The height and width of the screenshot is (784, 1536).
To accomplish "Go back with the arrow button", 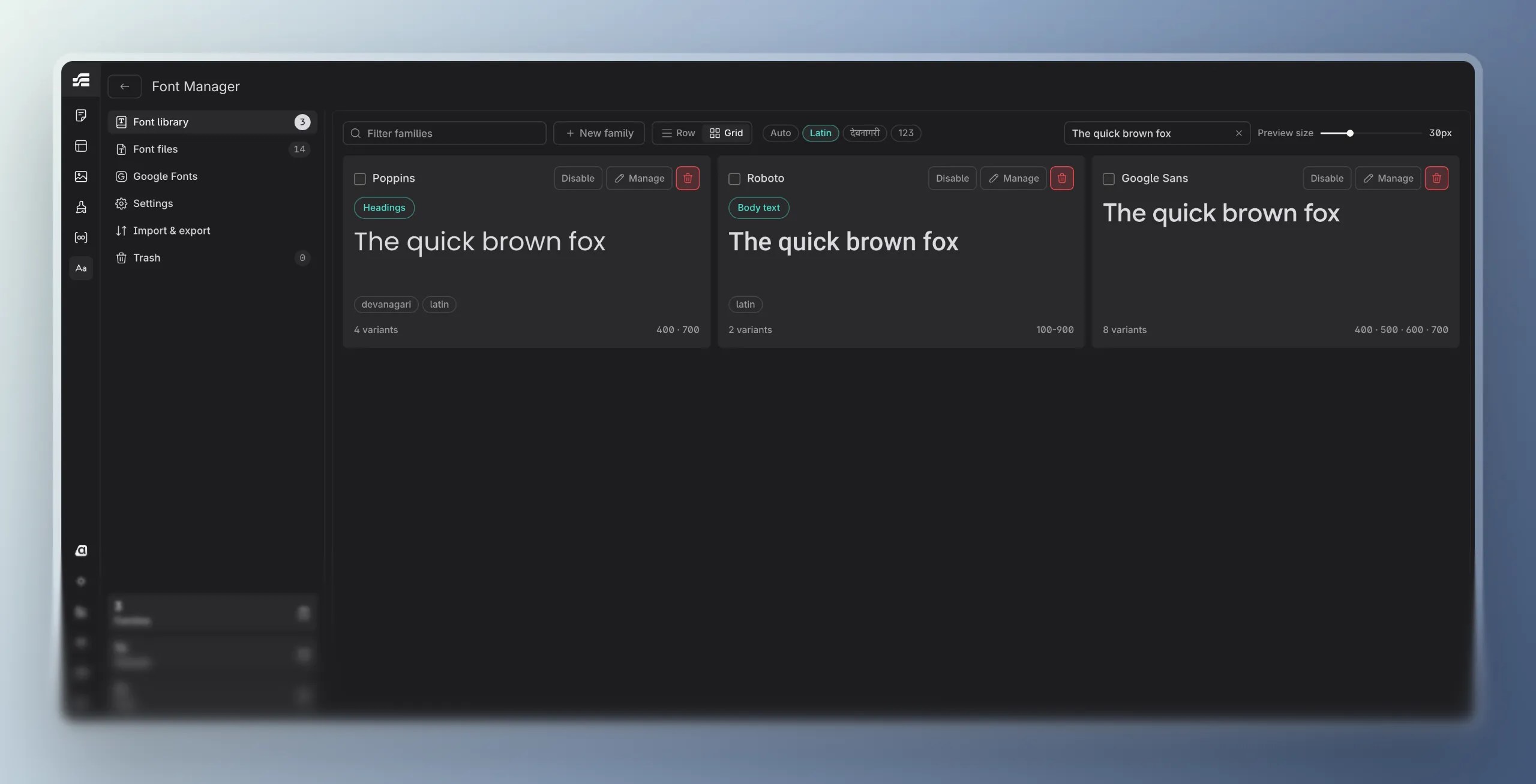I will 125,86.
